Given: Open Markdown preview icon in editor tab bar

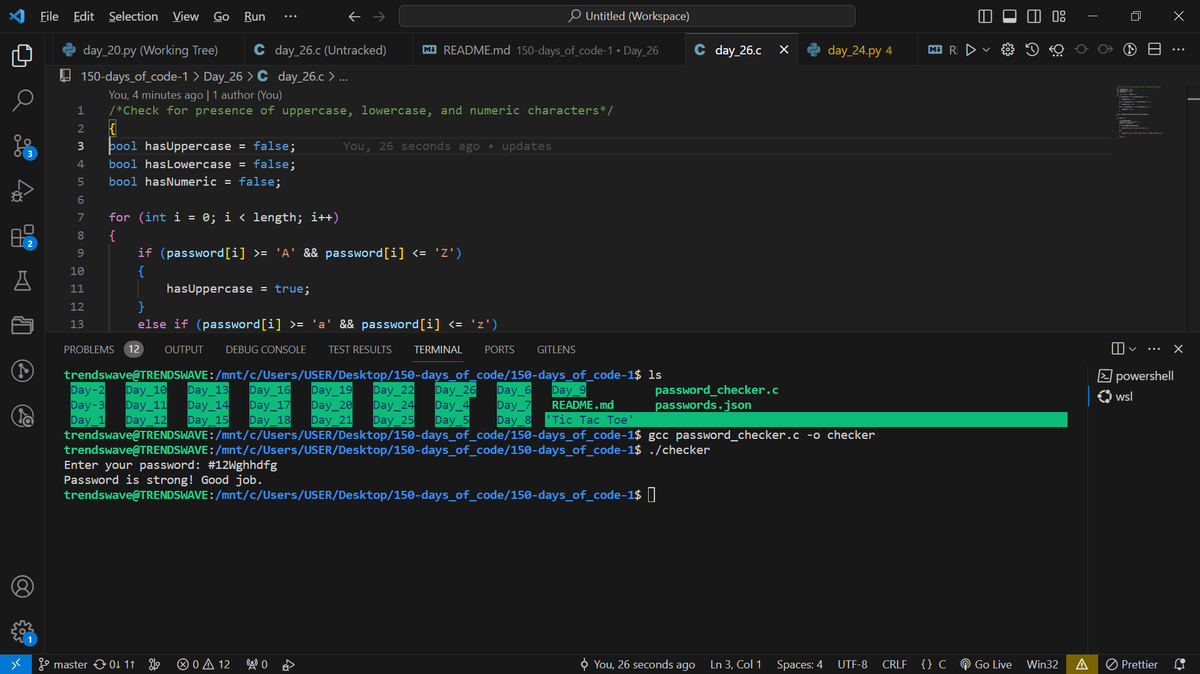Looking at the screenshot, I should [x=934, y=49].
